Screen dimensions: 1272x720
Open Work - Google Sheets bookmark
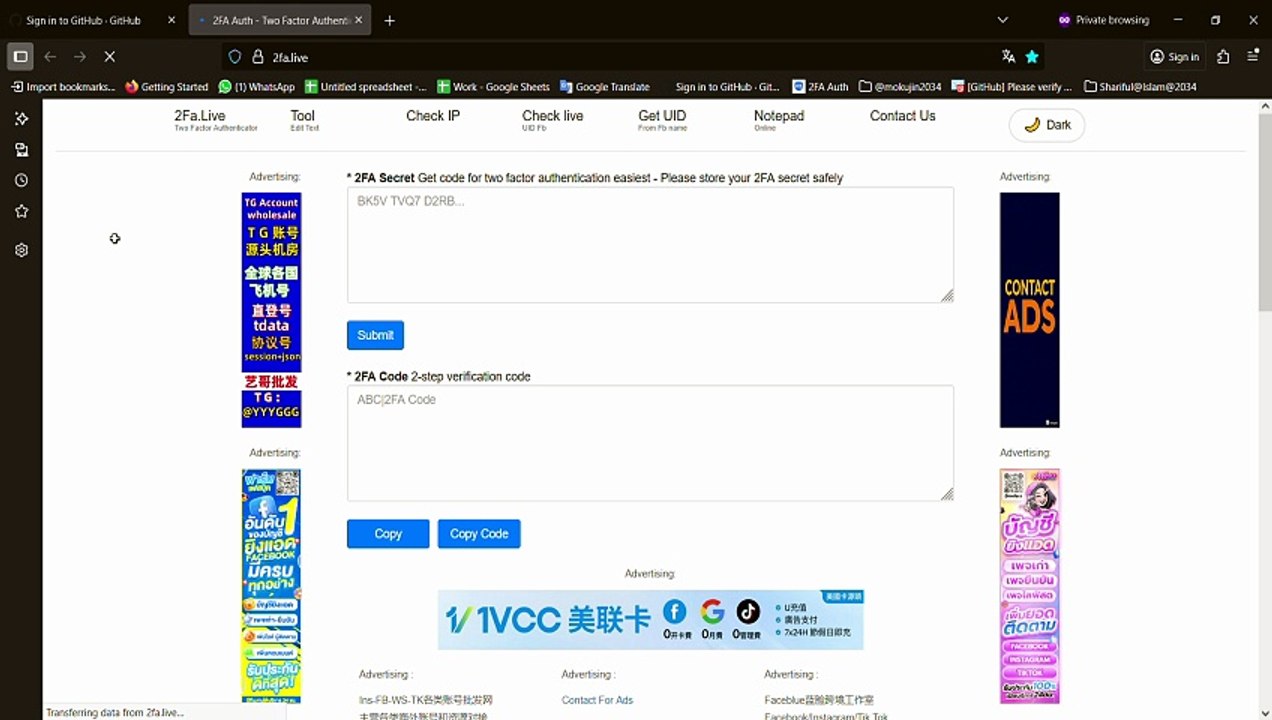494,87
